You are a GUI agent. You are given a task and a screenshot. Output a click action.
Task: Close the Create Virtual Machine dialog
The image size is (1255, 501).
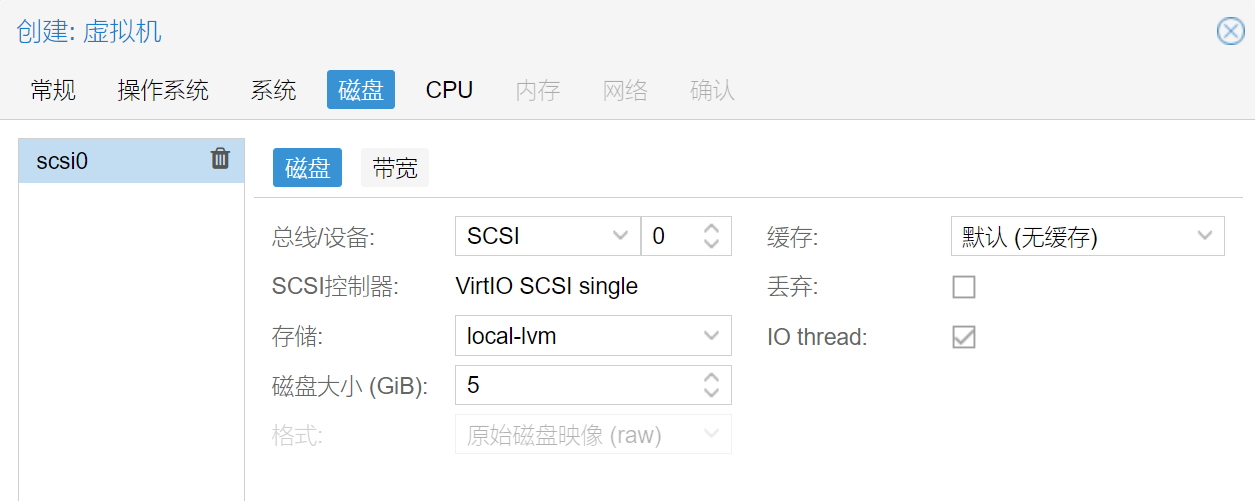[1230, 32]
